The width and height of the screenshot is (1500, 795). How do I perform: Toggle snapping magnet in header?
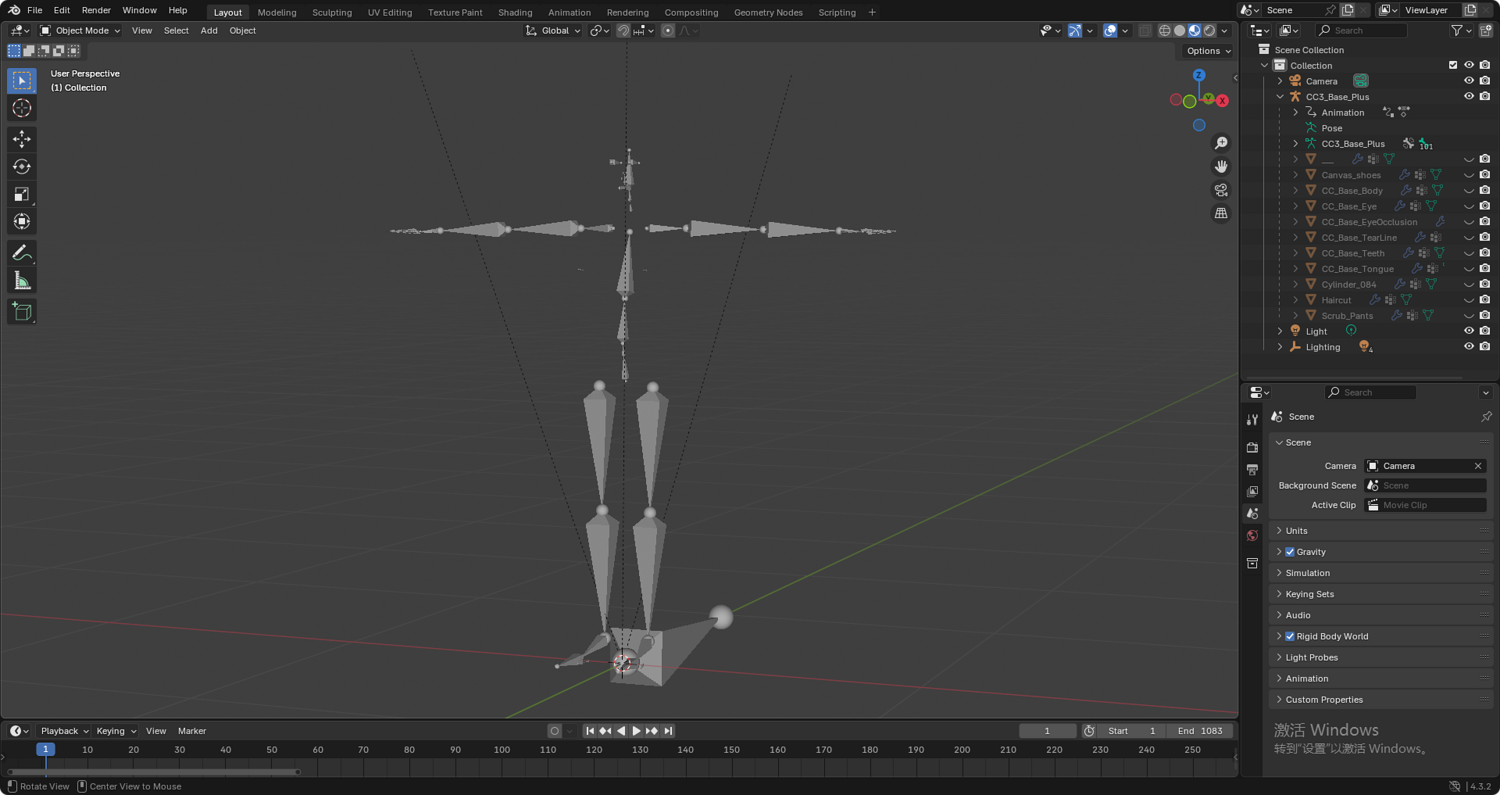tap(623, 31)
